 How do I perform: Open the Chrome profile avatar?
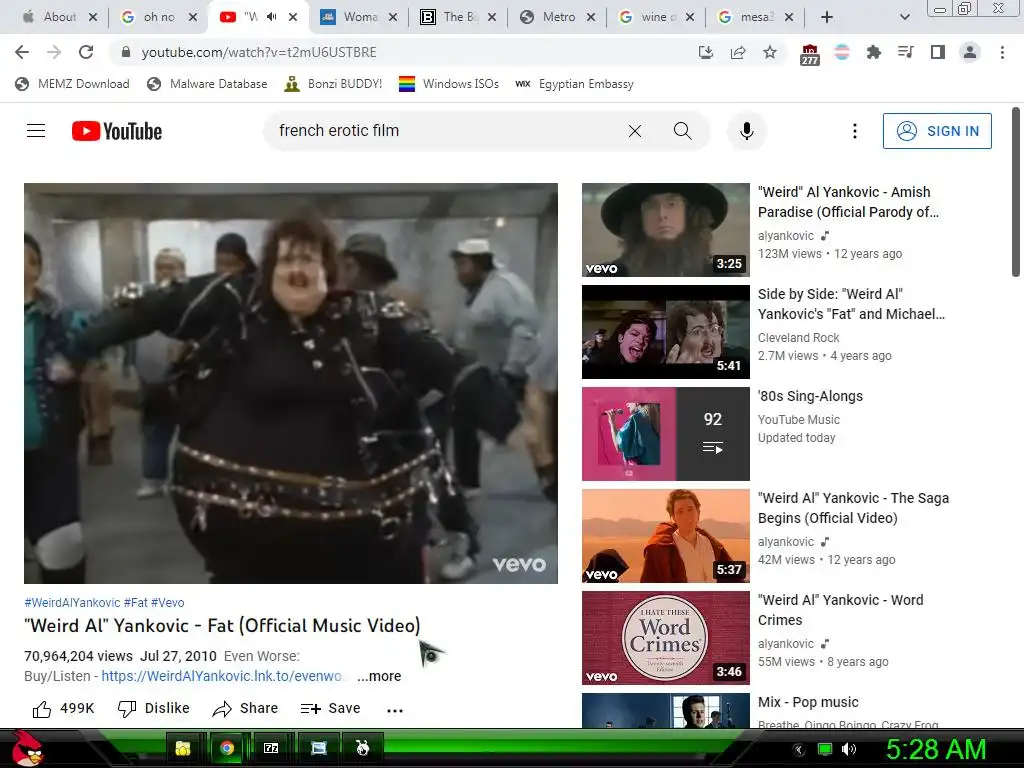pos(970,52)
